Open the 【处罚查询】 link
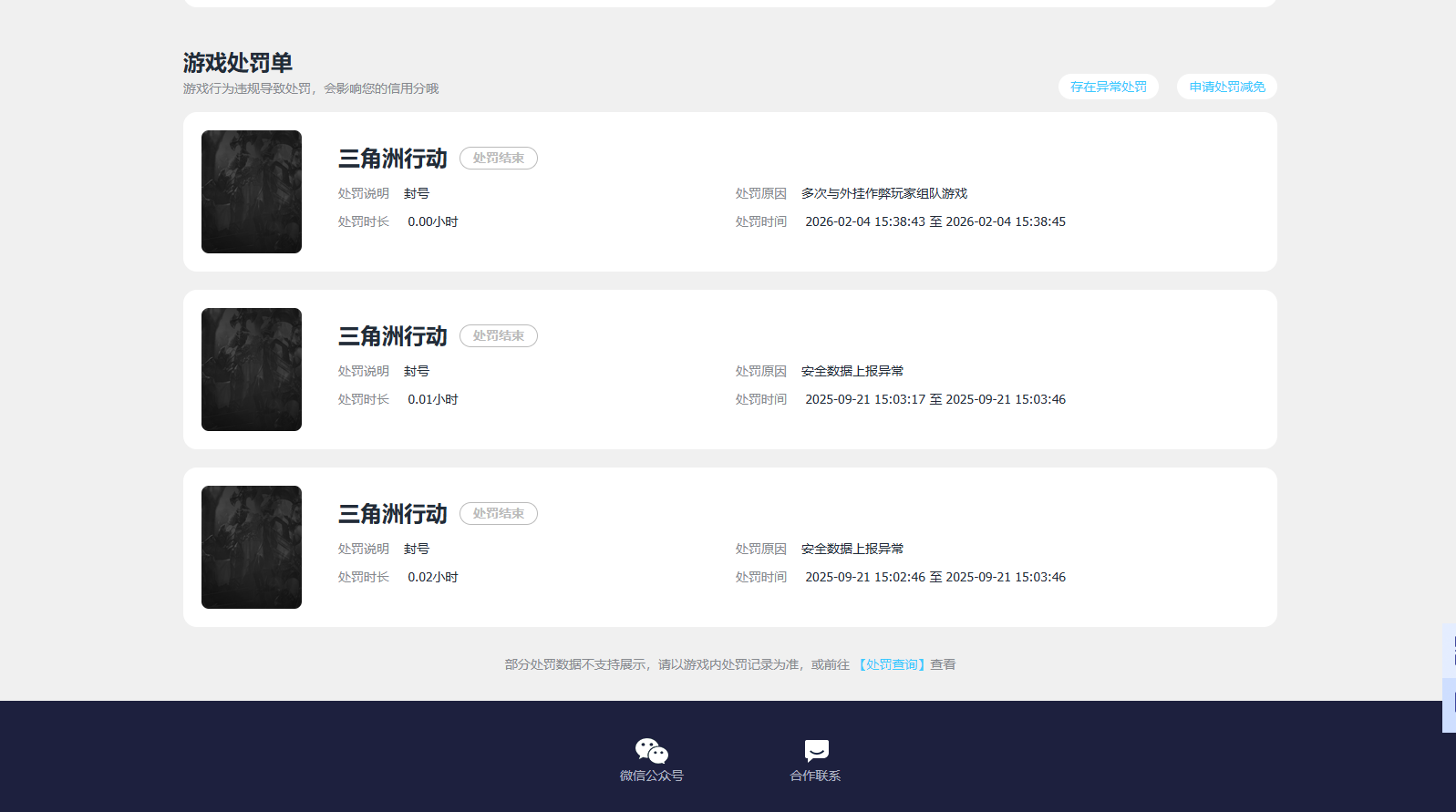 pos(892,664)
